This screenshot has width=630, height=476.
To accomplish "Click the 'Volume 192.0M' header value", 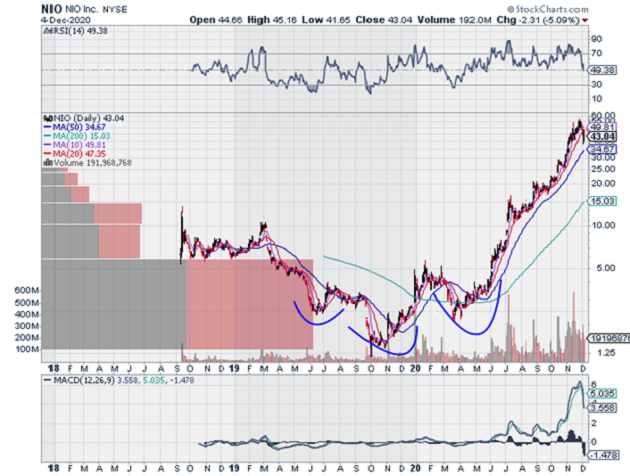I will (454, 20).
